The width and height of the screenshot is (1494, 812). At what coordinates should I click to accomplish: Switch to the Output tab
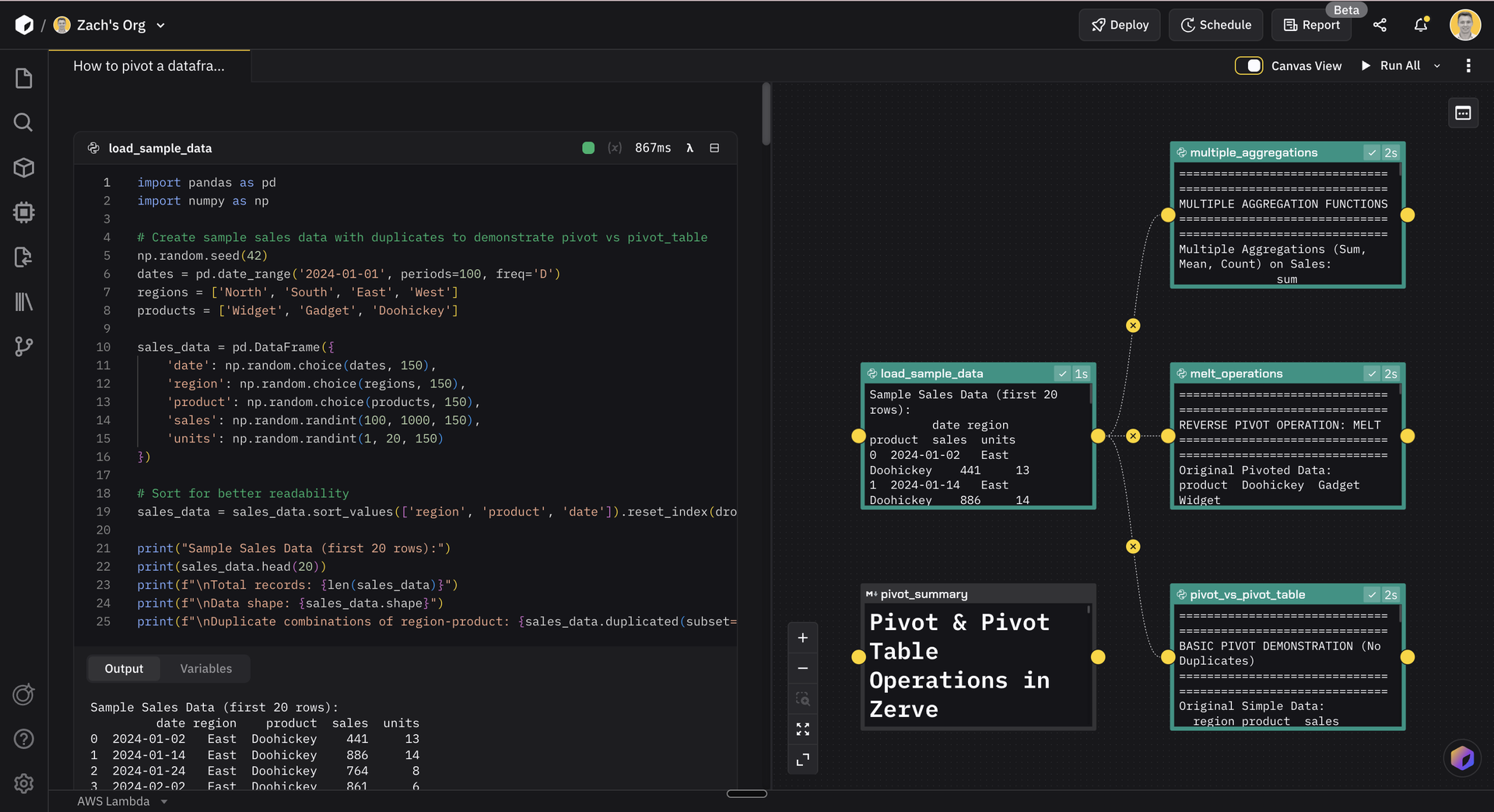(124, 669)
